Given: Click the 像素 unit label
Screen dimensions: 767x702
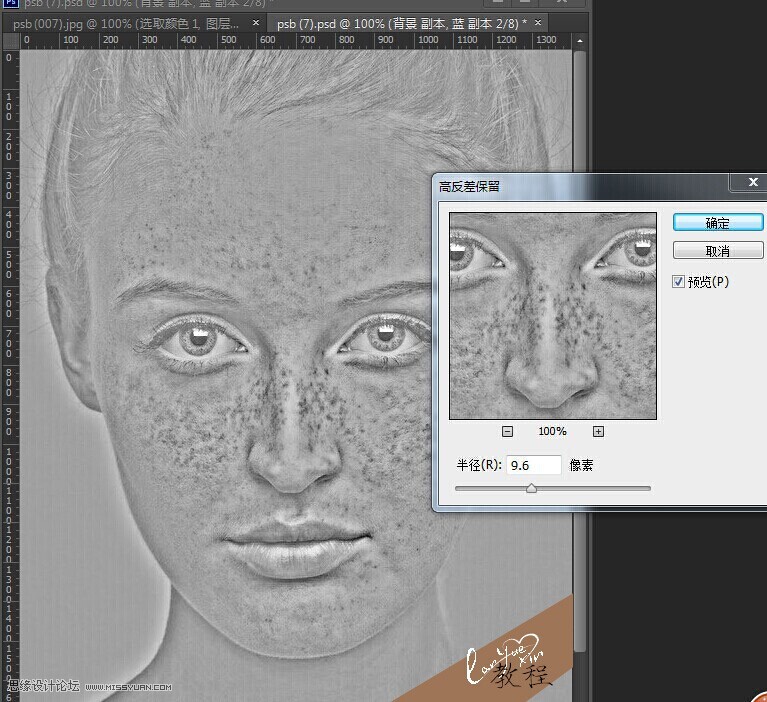Looking at the screenshot, I should pos(581,465).
